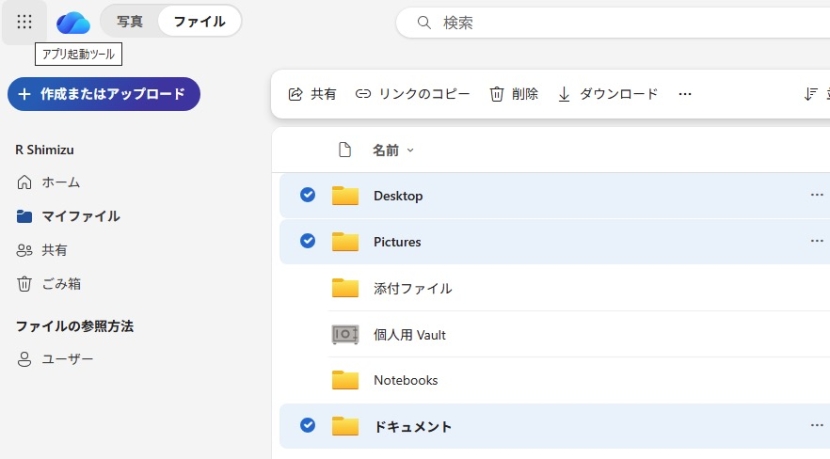Uncheck the ドキュメント folder checkbox
This screenshot has width=830, height=459.
coord(308,425)
